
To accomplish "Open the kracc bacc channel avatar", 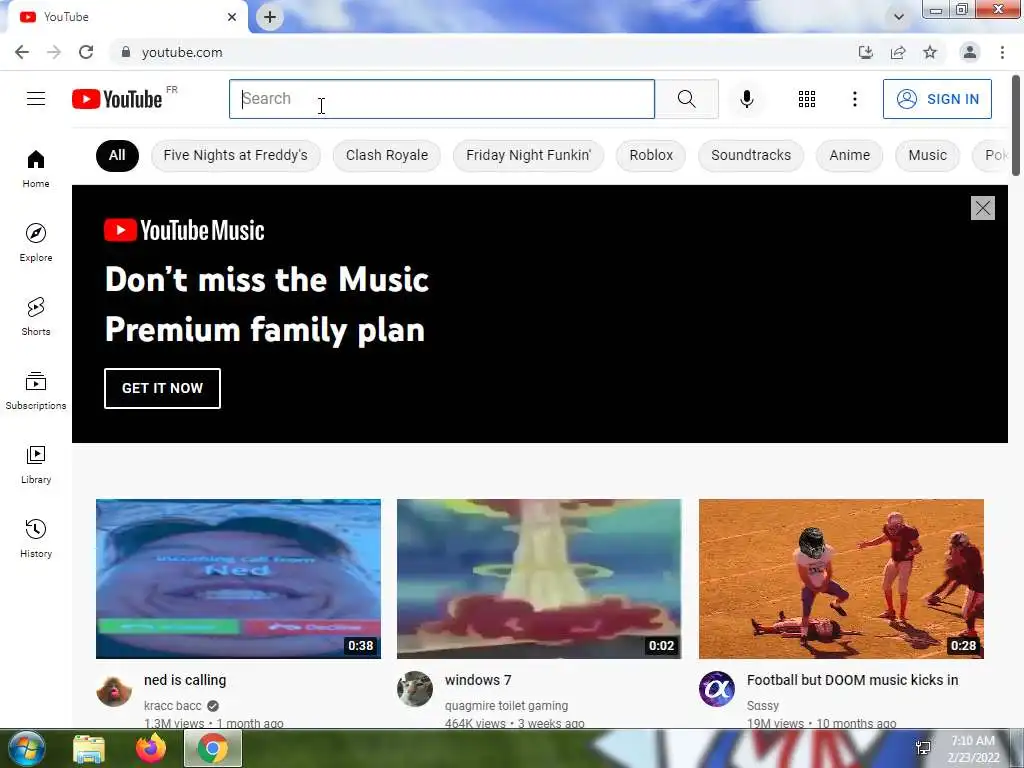I will point(114,689).
